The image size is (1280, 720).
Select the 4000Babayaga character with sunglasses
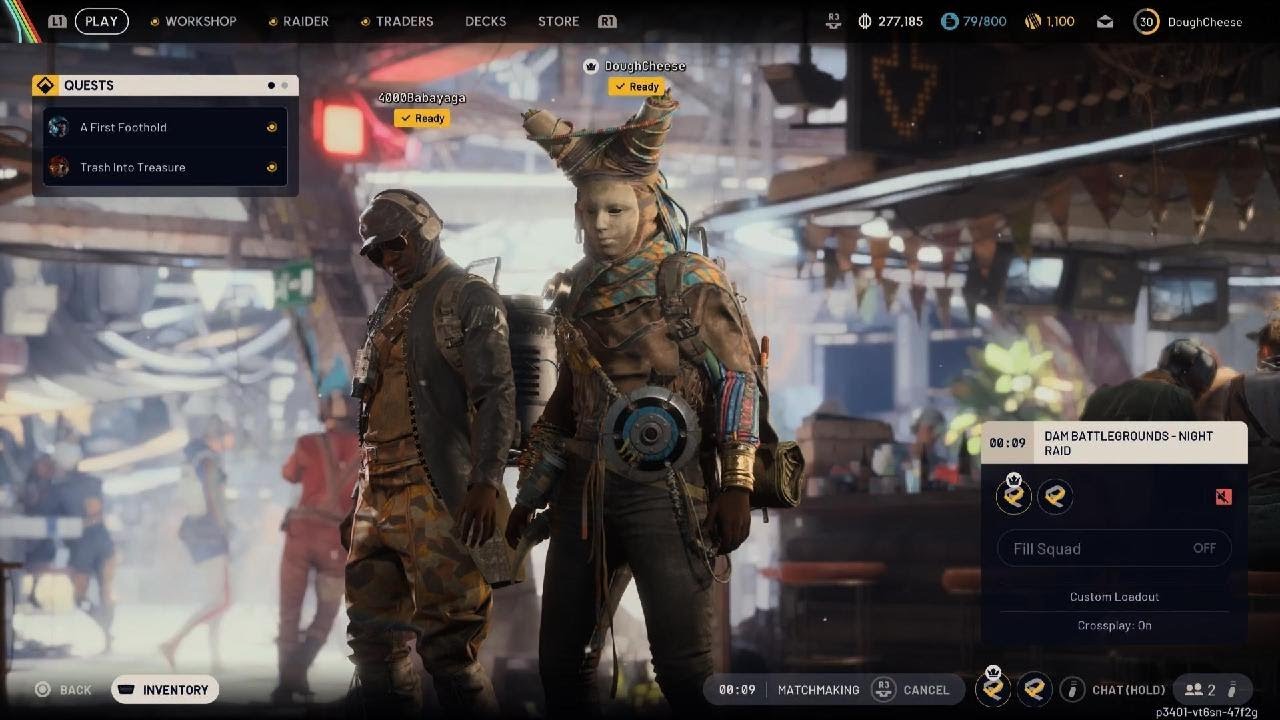430,450
